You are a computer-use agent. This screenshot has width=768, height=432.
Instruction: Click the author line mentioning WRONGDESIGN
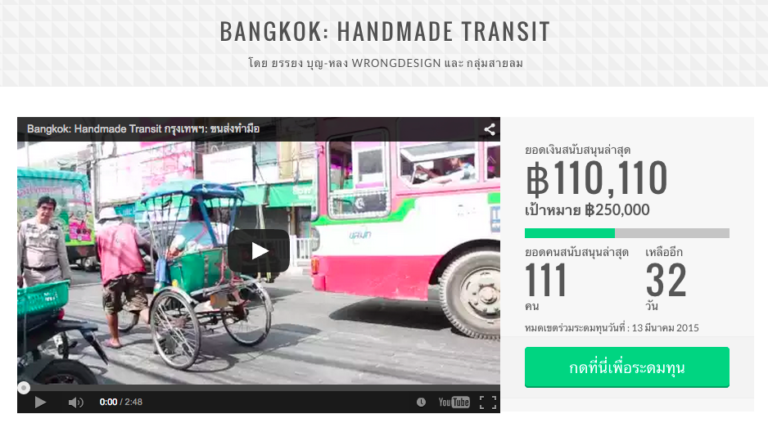(385, 63)
